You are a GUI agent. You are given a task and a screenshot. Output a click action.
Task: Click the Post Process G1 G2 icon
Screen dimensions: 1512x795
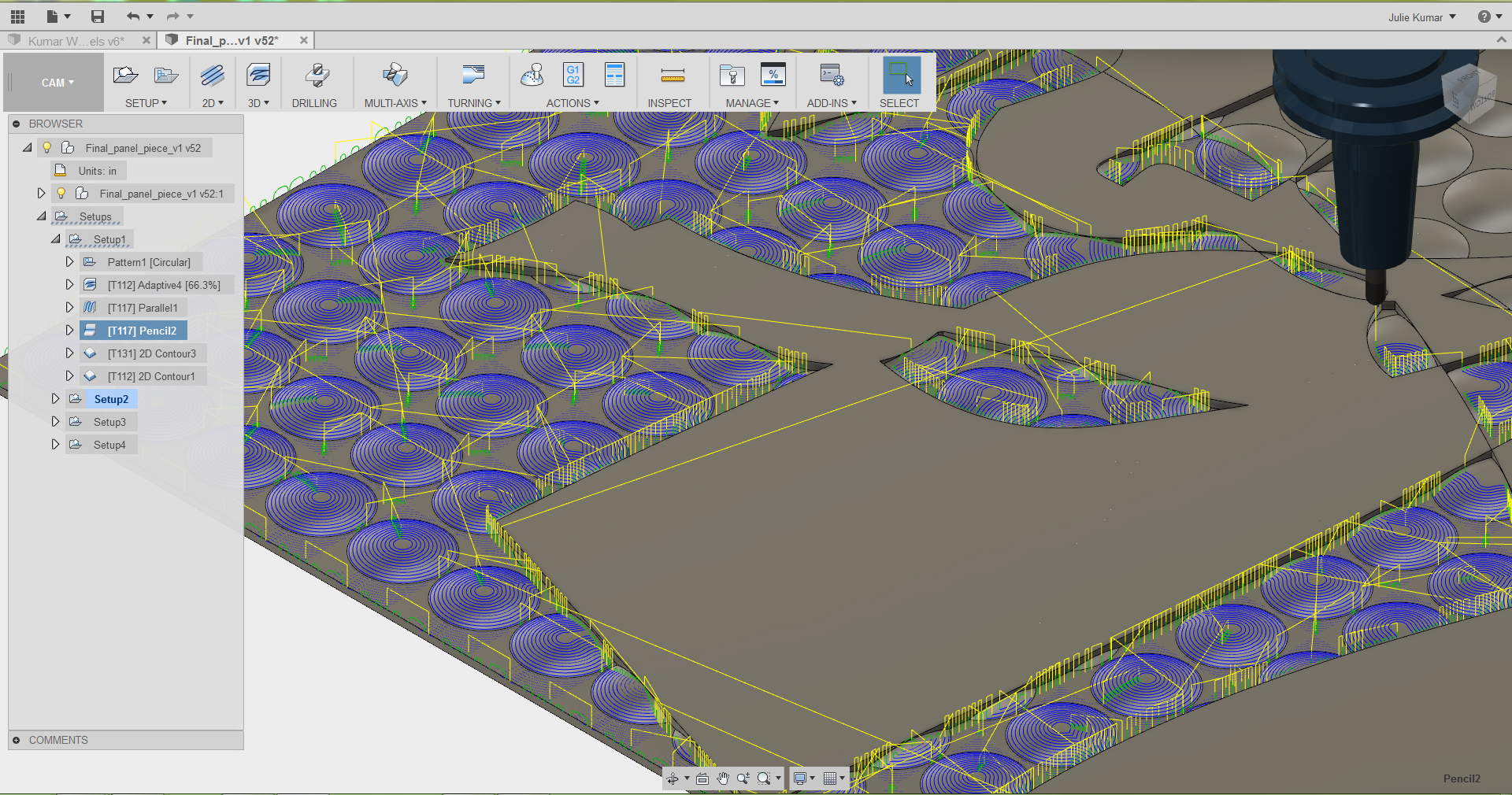point(573,76)
